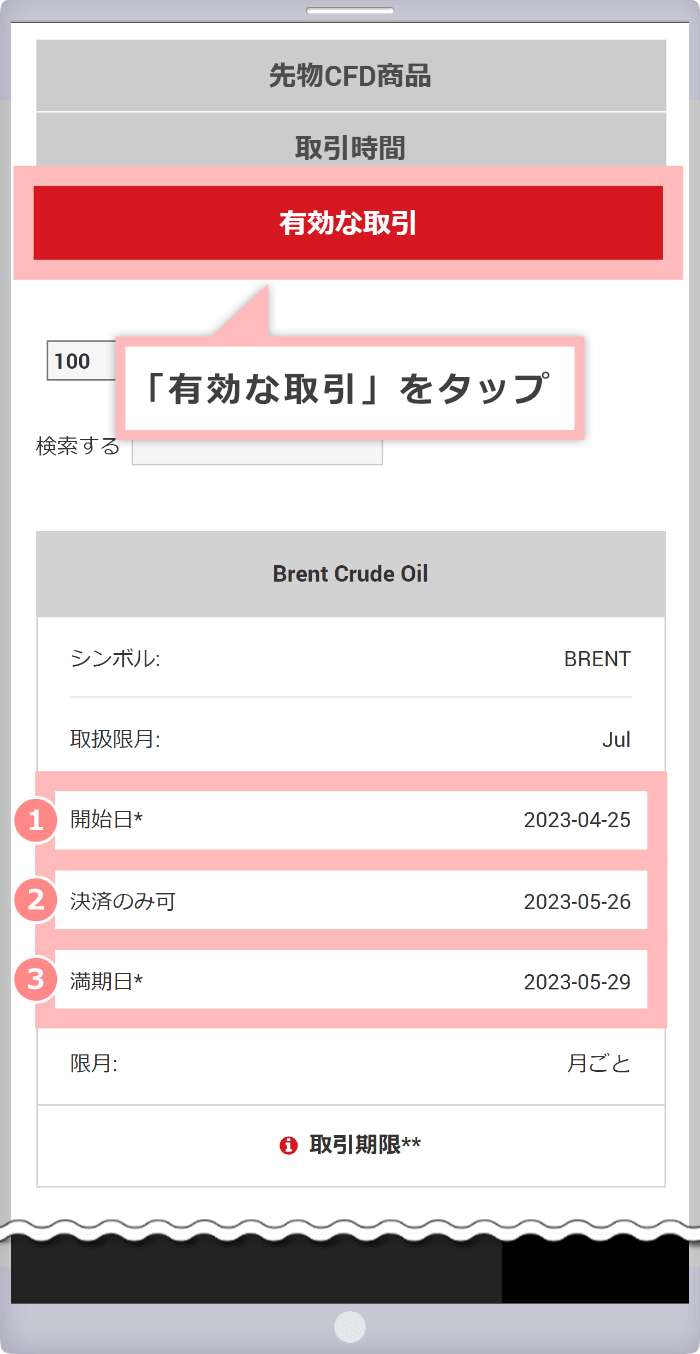Viewport: 700px width, 1354px height.
Task: Click the phone speaker bar at top
Action: point(350,11)
